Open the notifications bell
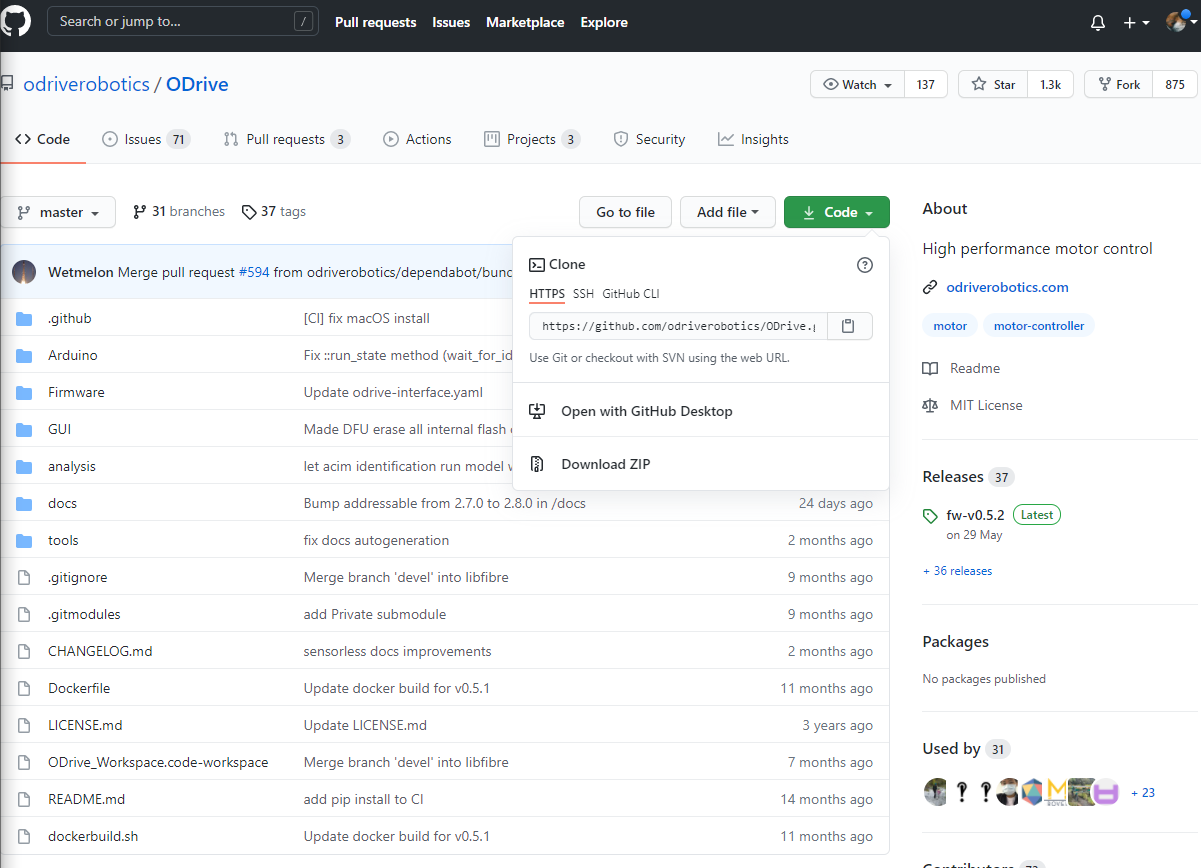 [x=1098, y=22]
